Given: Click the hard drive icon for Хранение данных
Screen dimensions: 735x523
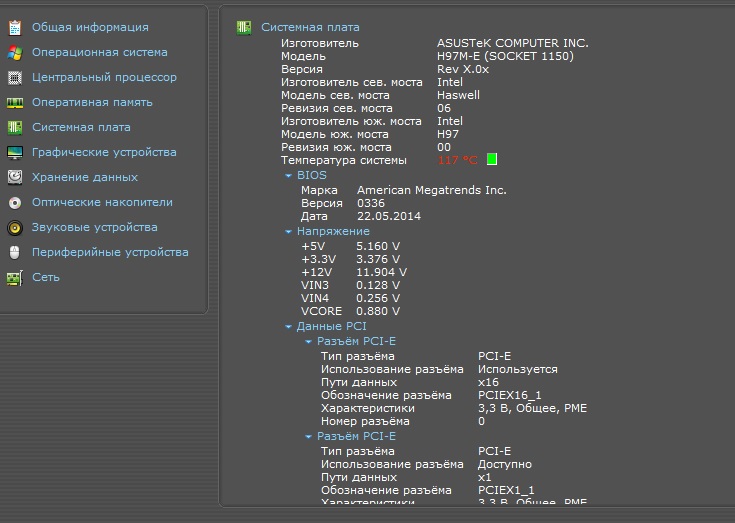Looking at the screenshot, I should coord(14,177).
